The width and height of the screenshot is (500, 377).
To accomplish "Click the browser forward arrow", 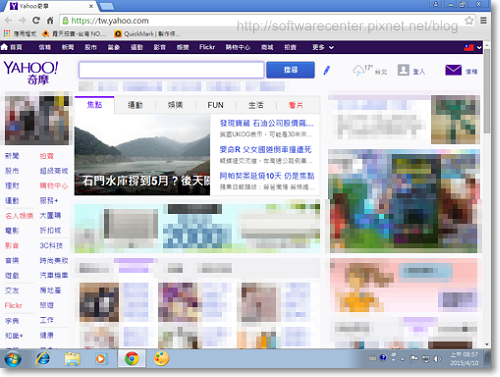I will (22, 21).
